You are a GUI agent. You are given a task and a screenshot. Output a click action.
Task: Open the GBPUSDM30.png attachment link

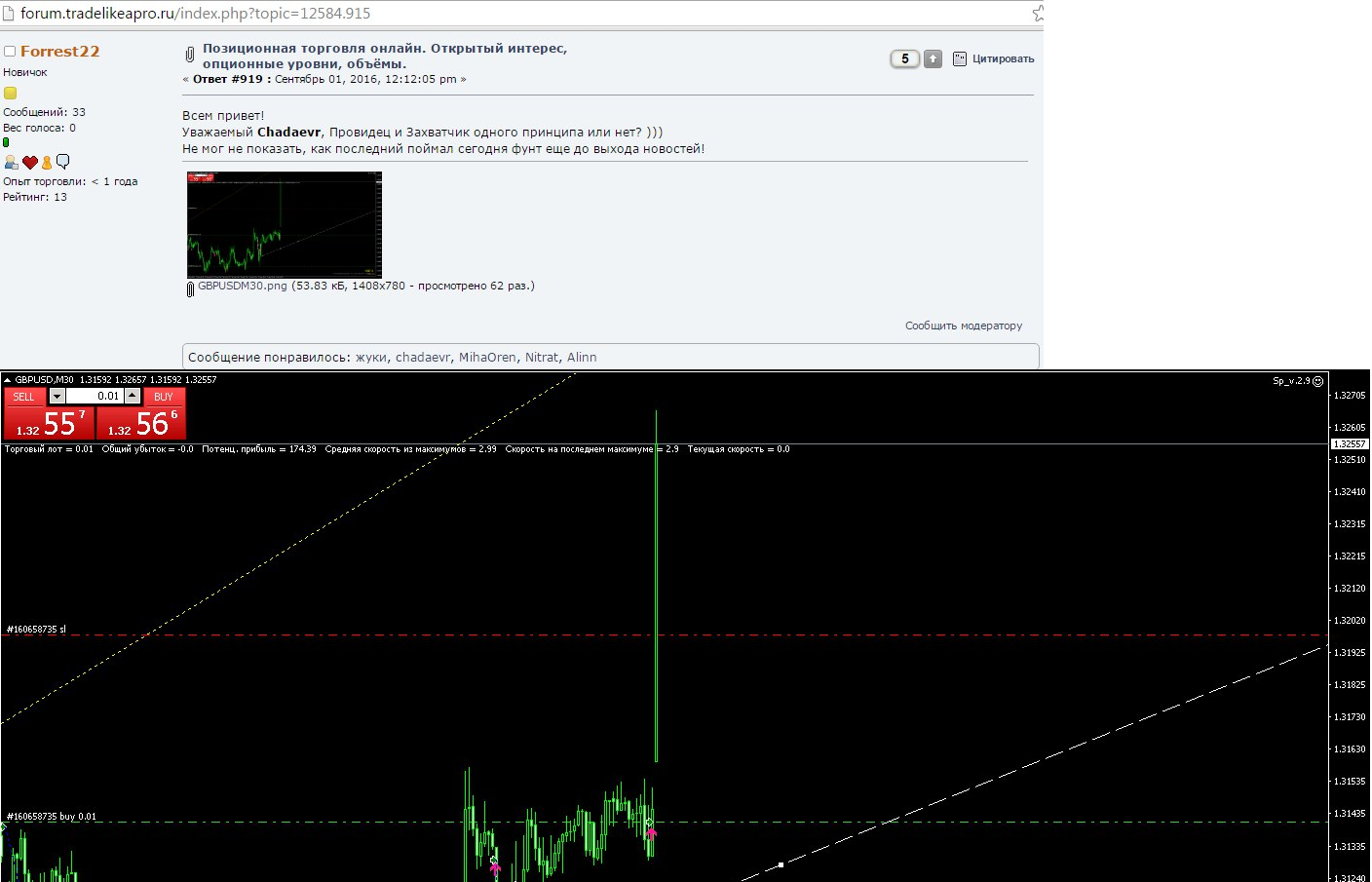[x=243, y=286]
